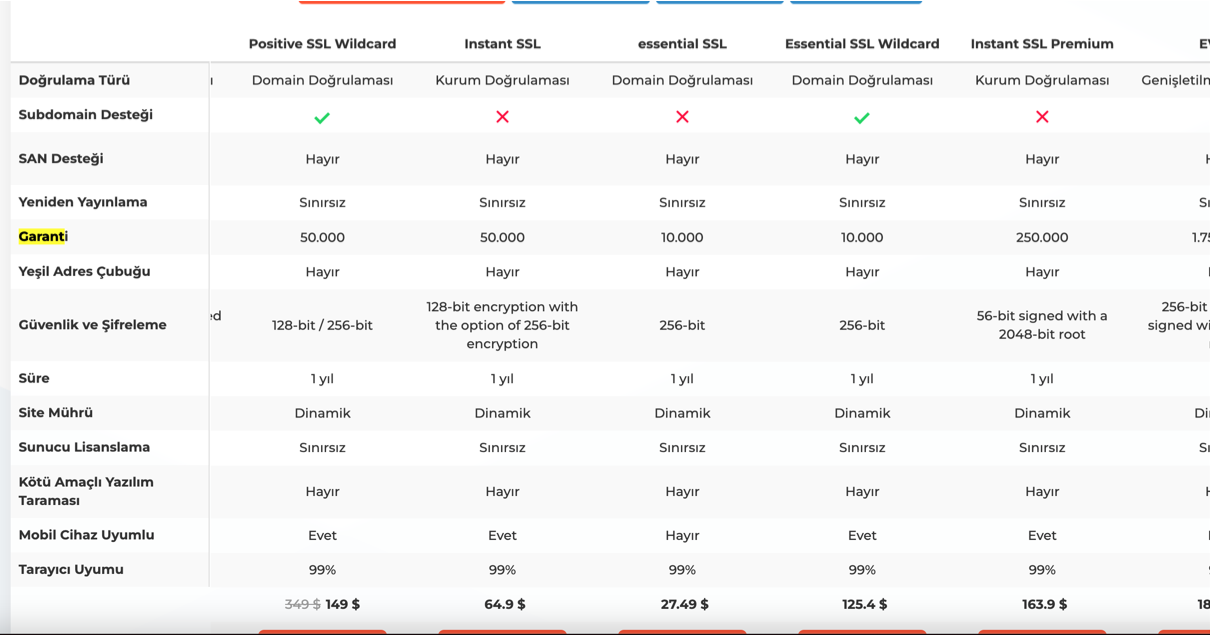Click the Essential SSL Wildcard header
Image resolution: width=1210 pixels, height=635 pixels.
pyautogui.click(x=862, y=44)
